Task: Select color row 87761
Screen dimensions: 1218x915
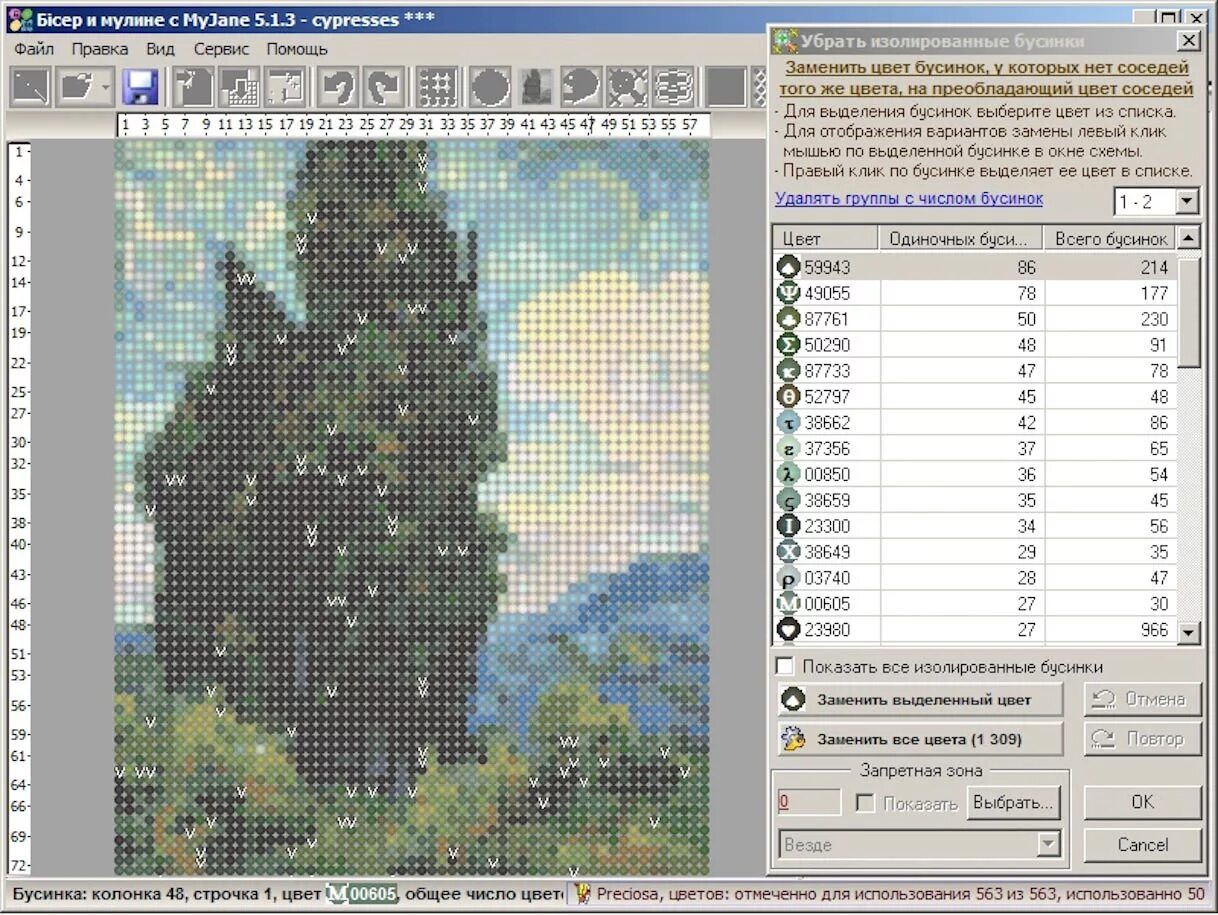Action: (x=974, y=319)
